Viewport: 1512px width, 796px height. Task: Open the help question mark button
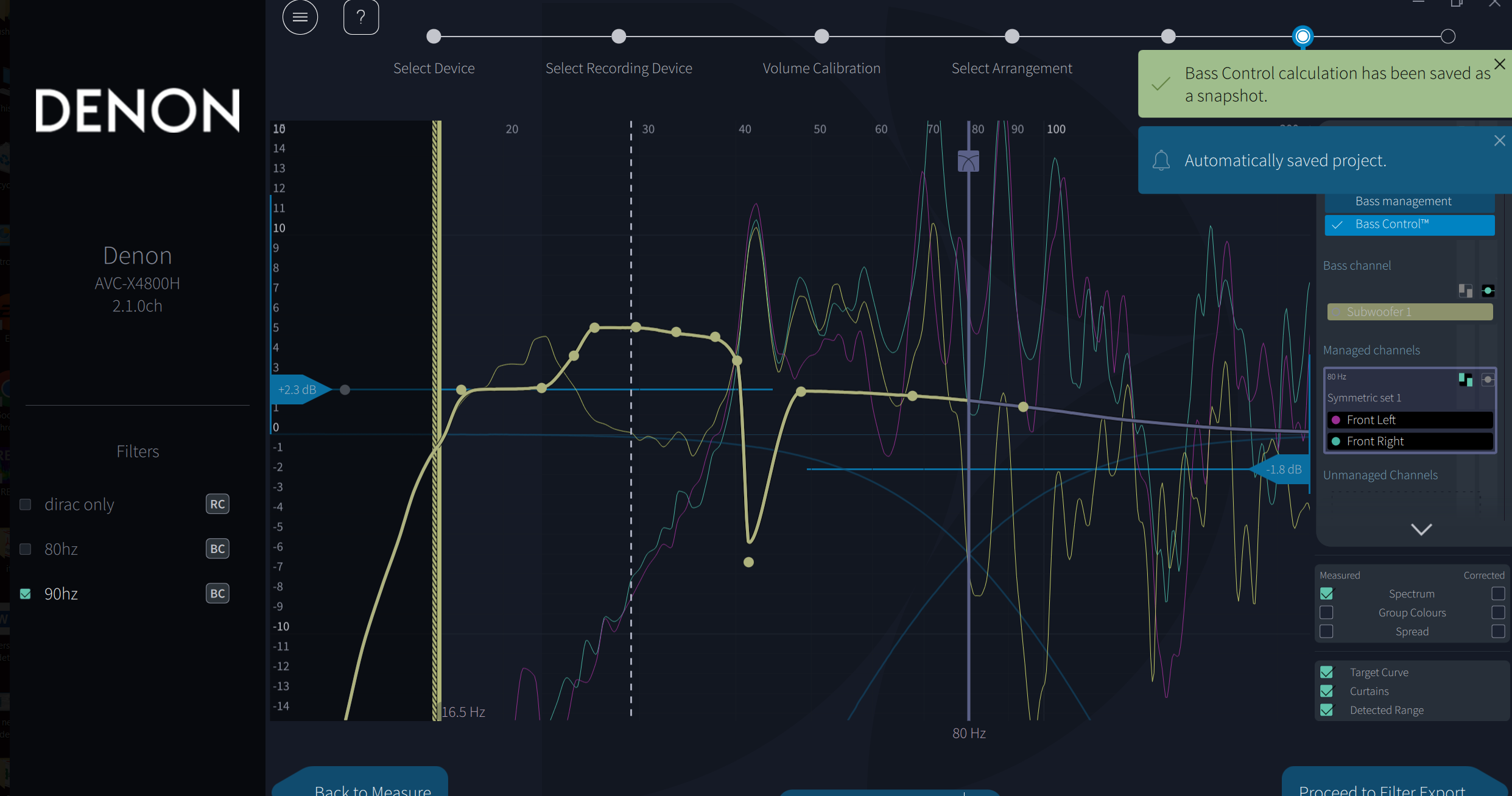click(361, 17)
